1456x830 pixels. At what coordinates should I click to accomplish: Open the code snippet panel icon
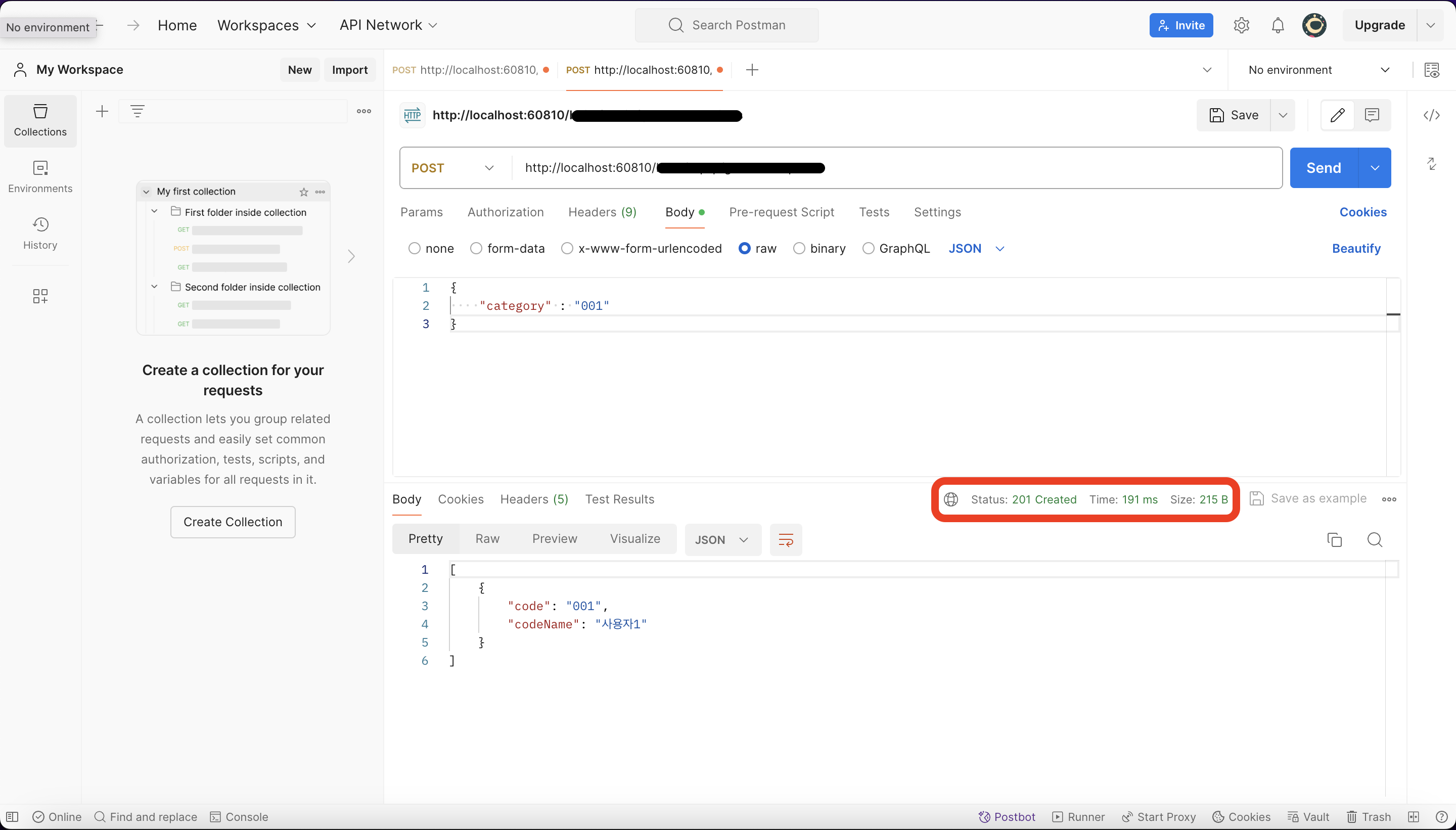(x=1432, y=116)
